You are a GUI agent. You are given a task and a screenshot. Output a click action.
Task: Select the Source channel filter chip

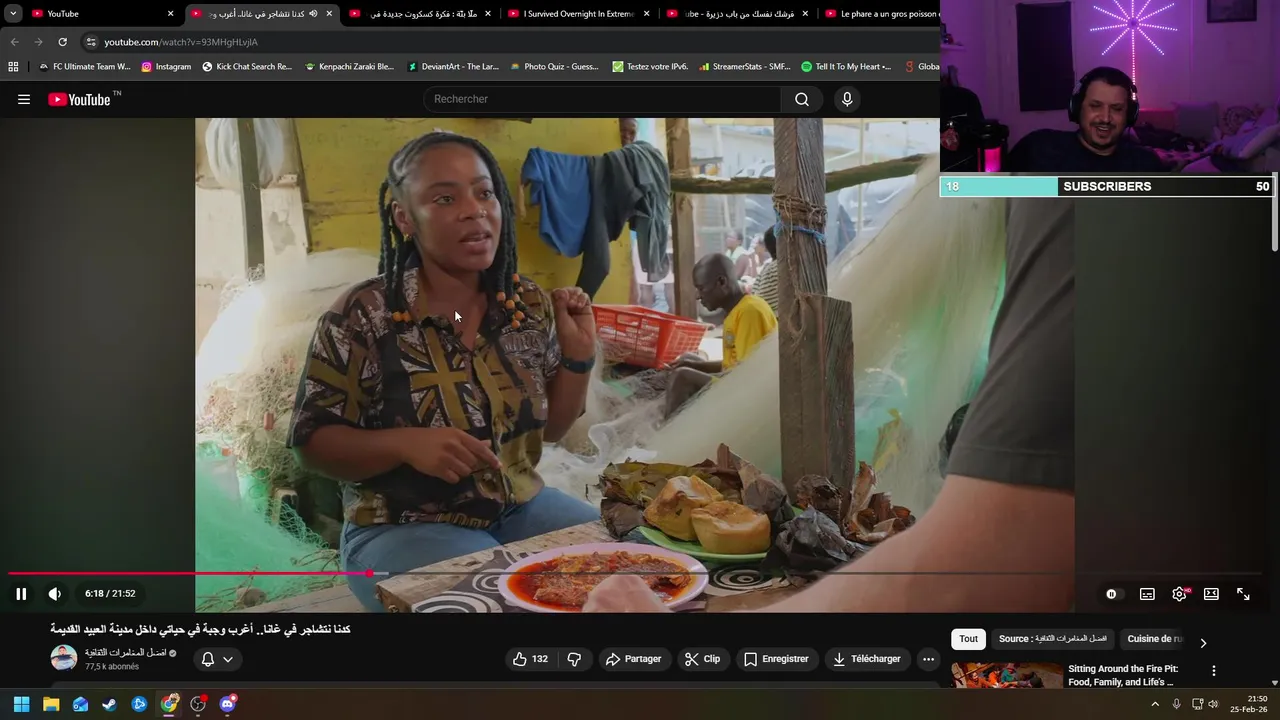[x=1052, y=639]
